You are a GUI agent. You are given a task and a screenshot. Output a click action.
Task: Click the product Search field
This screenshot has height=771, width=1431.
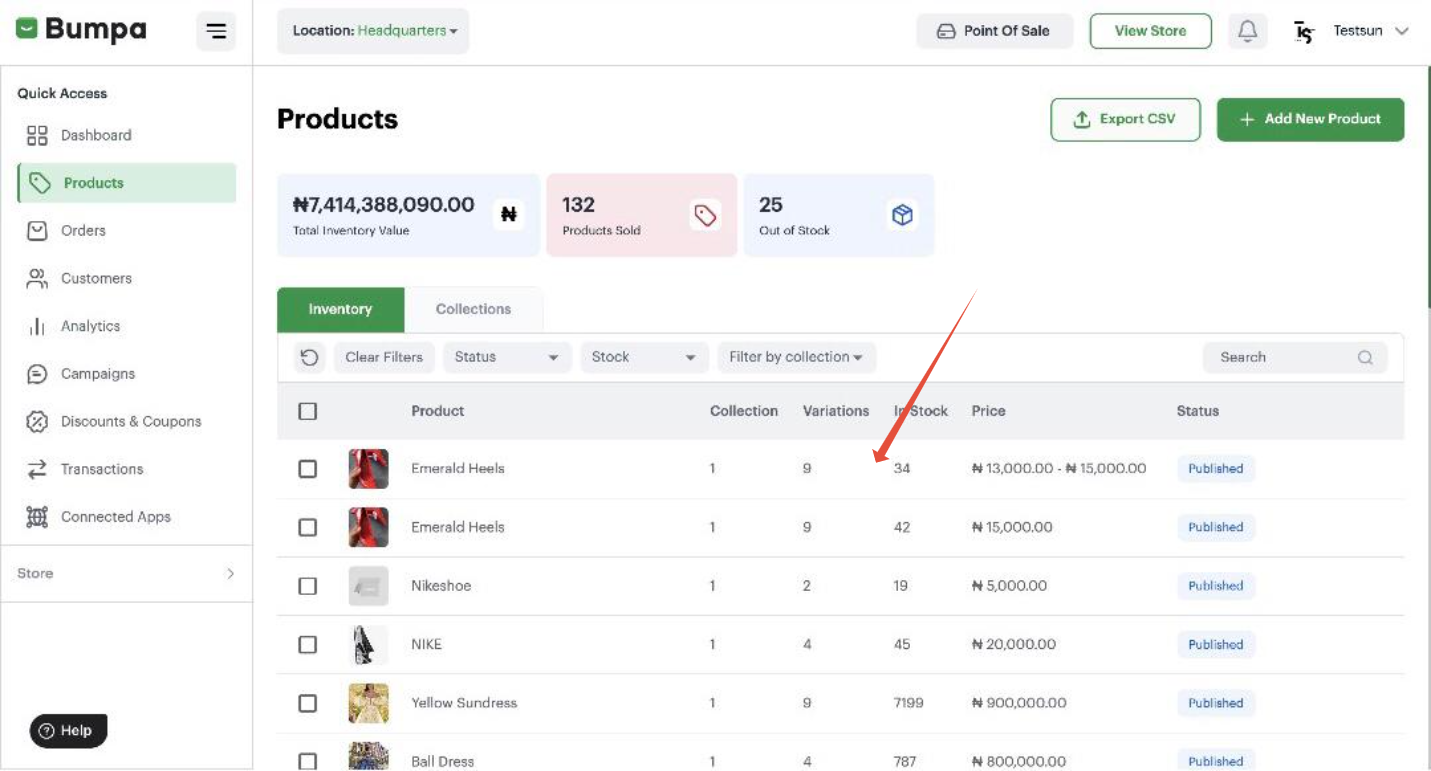(x=1295, y=357)
